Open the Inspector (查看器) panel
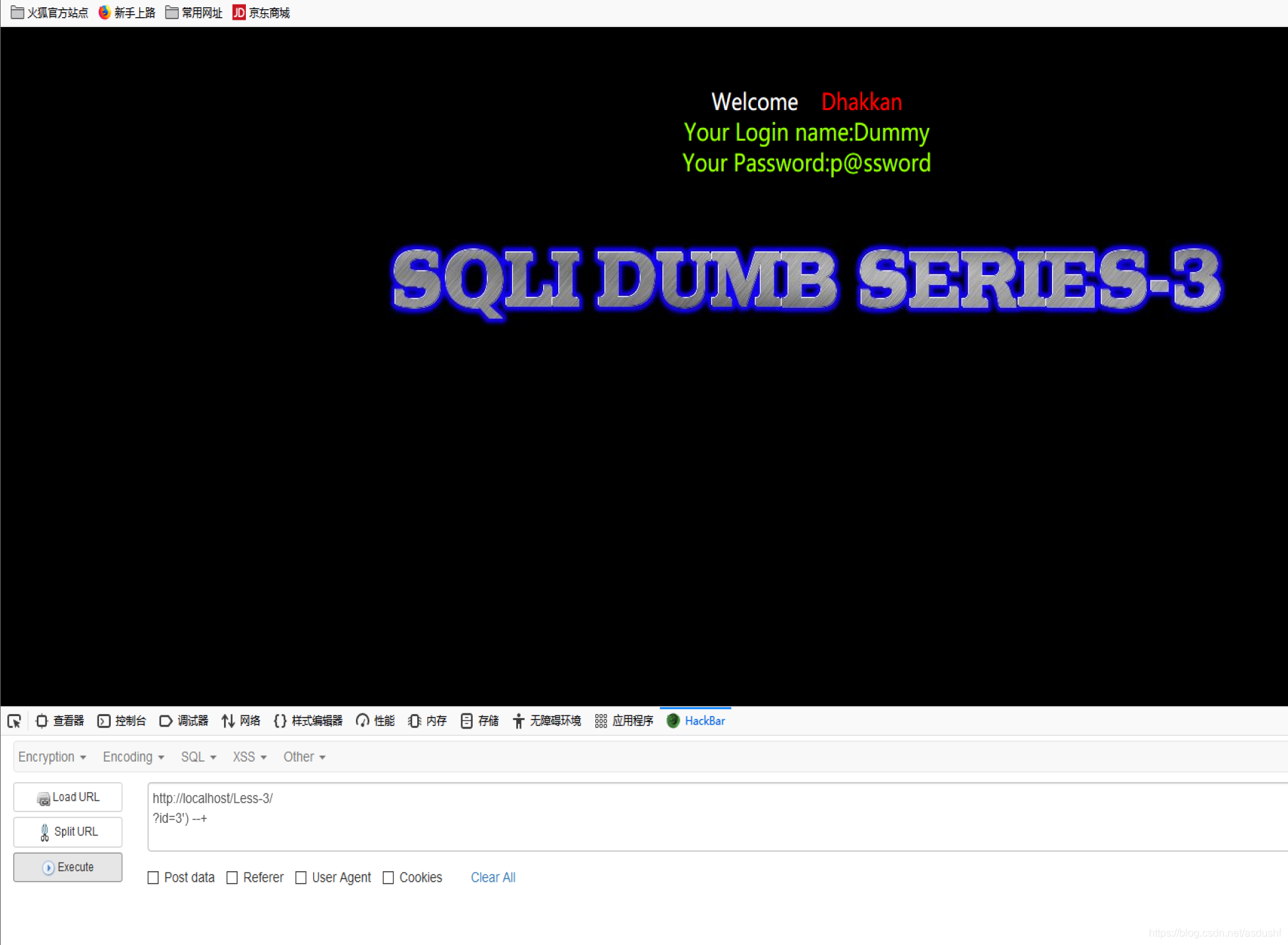The width and height of the screenshot is (1288, 945). coord(60,721)
